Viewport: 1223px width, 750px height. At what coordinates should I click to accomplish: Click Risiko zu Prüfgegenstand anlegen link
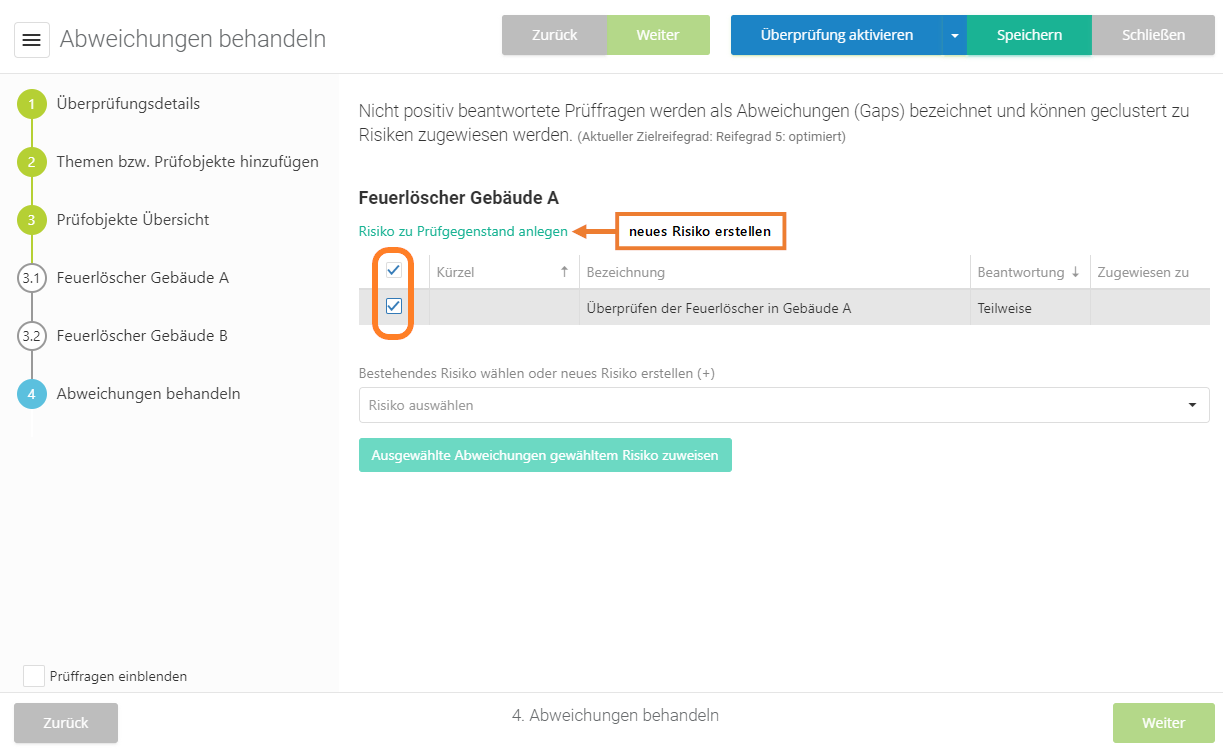[x=463, y=232]
